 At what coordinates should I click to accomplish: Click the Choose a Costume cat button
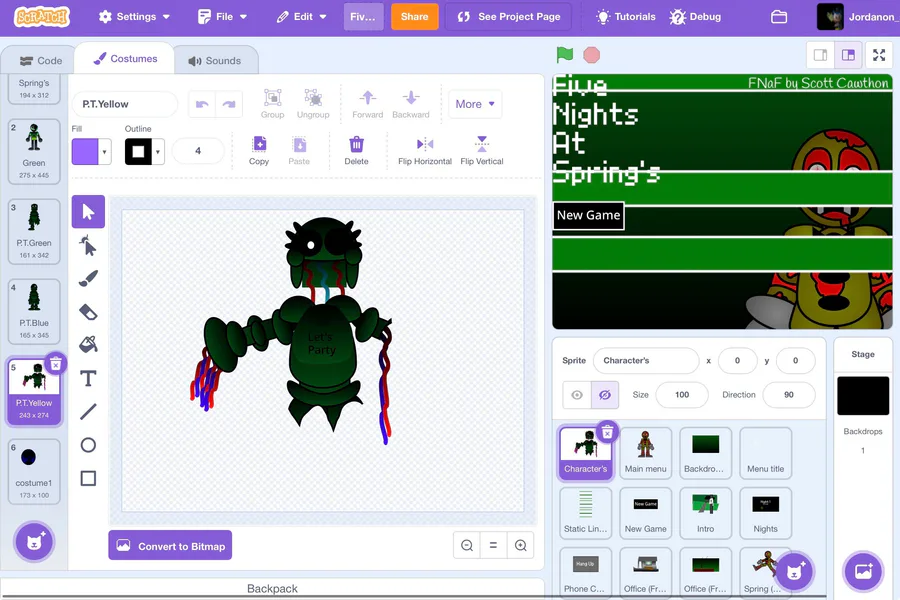coord(34,541)
